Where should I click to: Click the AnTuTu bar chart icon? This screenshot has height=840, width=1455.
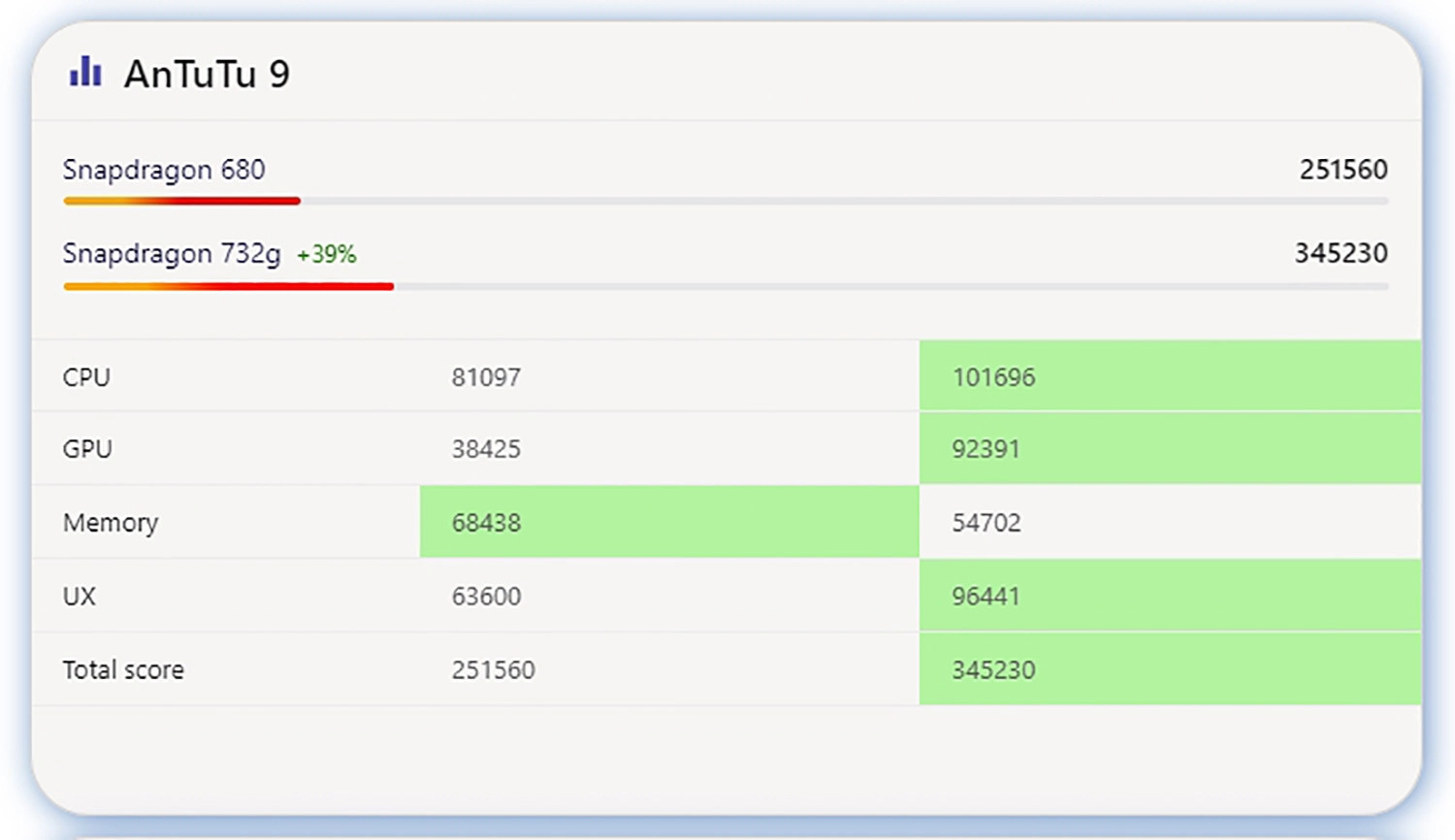tap(85, 71)
